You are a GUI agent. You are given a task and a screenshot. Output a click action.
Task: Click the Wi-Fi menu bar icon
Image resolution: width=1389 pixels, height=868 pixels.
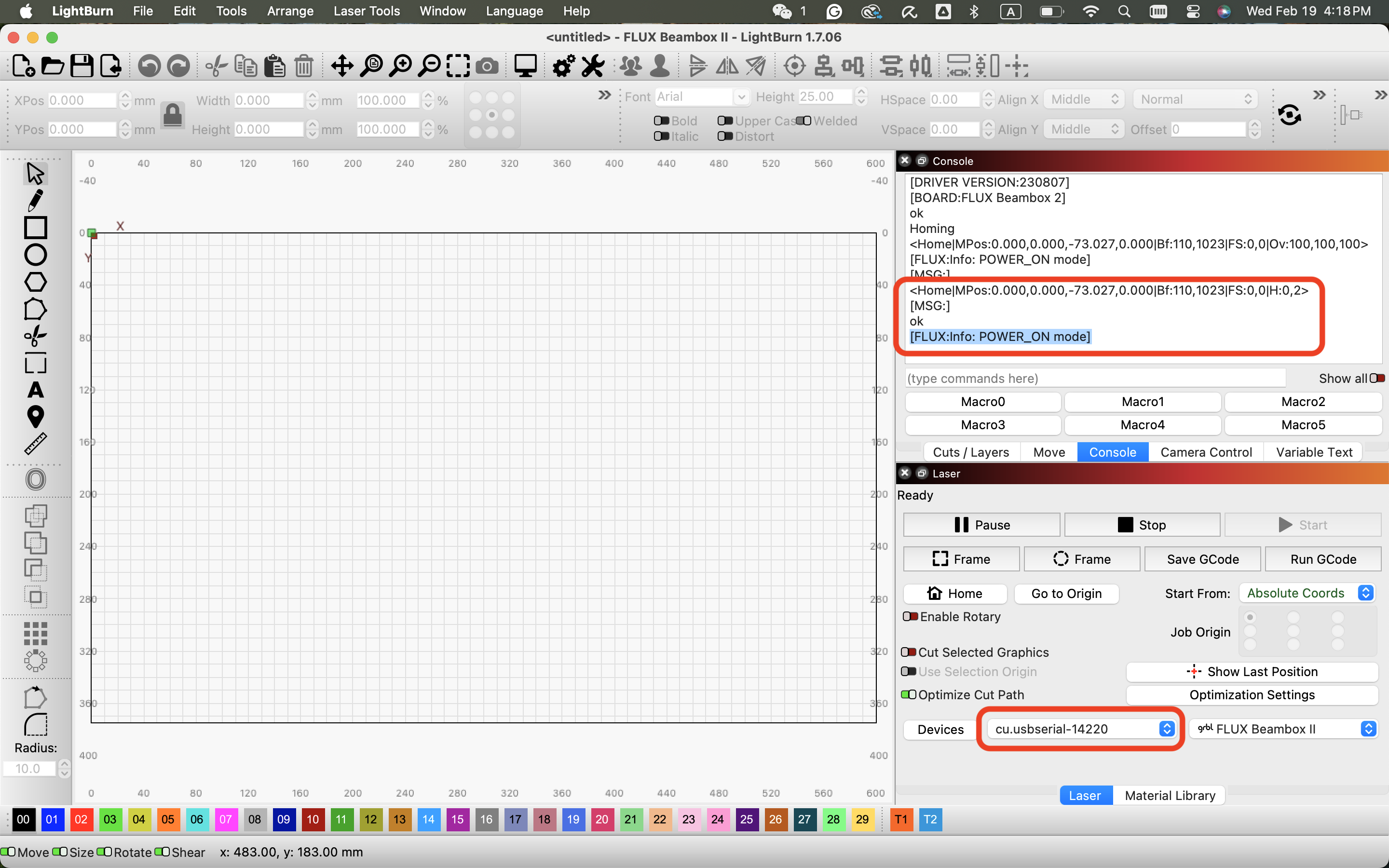coord(1090,12)
